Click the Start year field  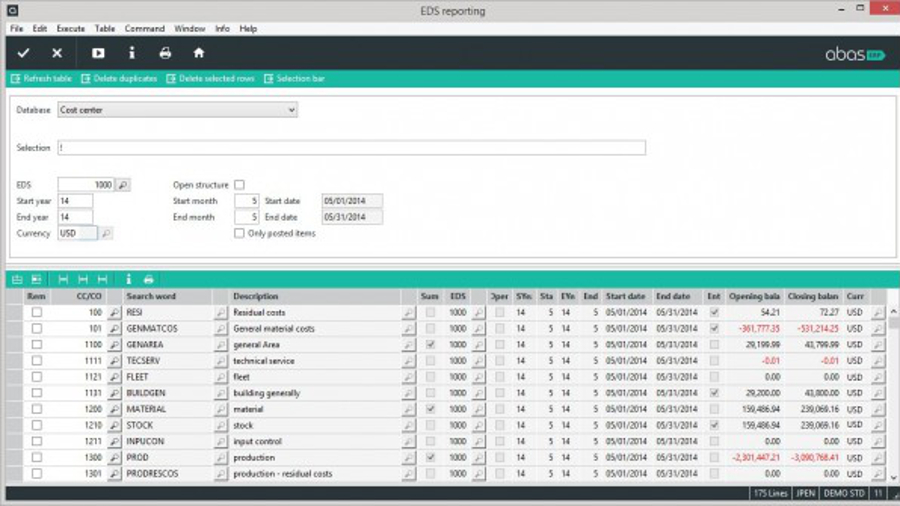[x=75, y=201]
